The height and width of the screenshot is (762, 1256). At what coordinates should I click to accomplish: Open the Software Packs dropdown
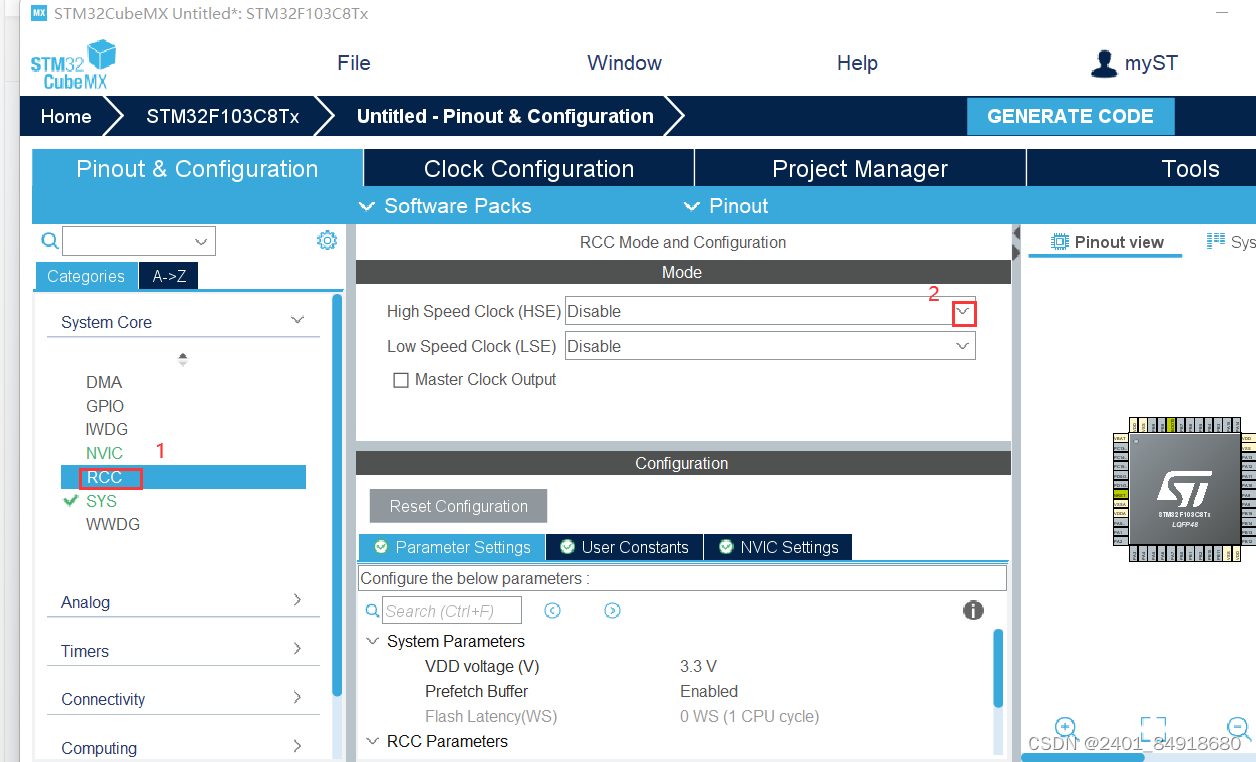click(x=445, y=206)
